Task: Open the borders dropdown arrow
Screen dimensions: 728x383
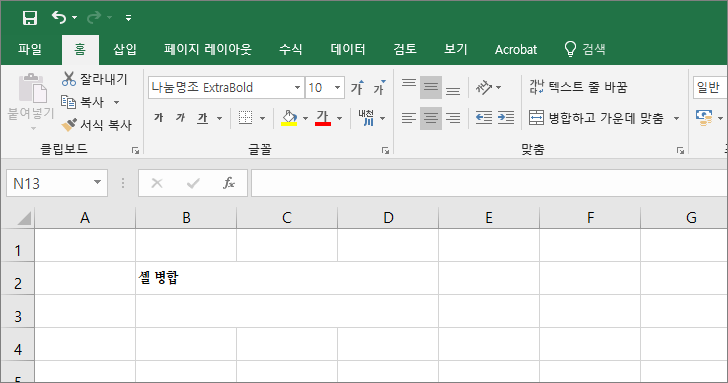Action: click(262, 118)
